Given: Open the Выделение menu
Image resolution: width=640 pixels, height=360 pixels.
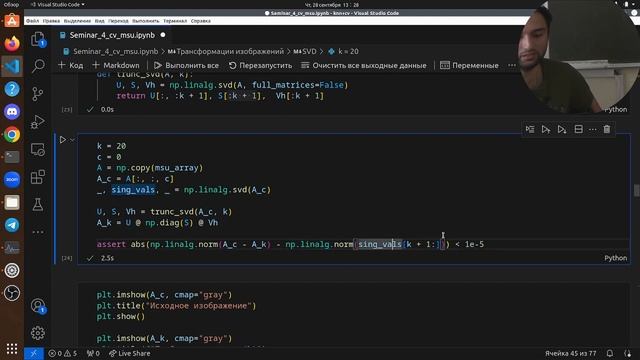Looking at the screenshot, I should point(77,21).
